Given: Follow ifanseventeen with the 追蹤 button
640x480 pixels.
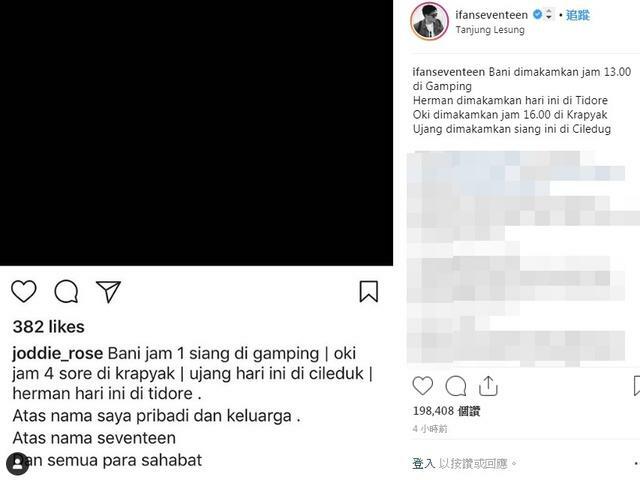Looking at the screenshot, I should pyautogui.click(x=578, y=15).
